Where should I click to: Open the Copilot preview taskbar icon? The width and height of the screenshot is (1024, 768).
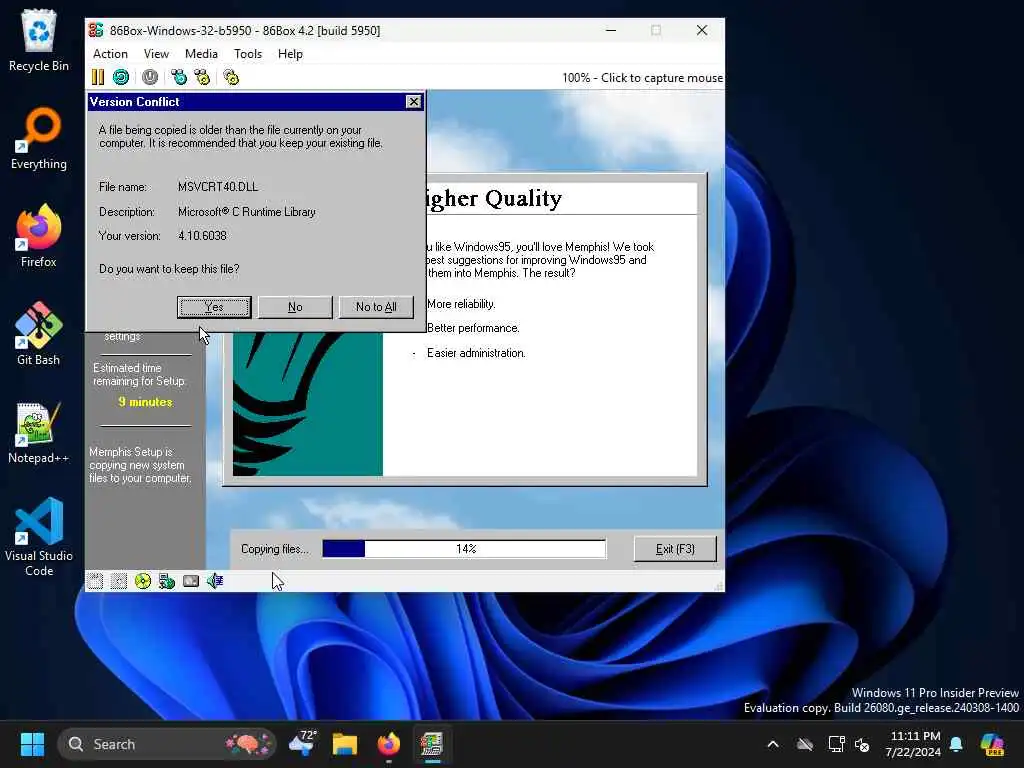[x=993, y=744]
